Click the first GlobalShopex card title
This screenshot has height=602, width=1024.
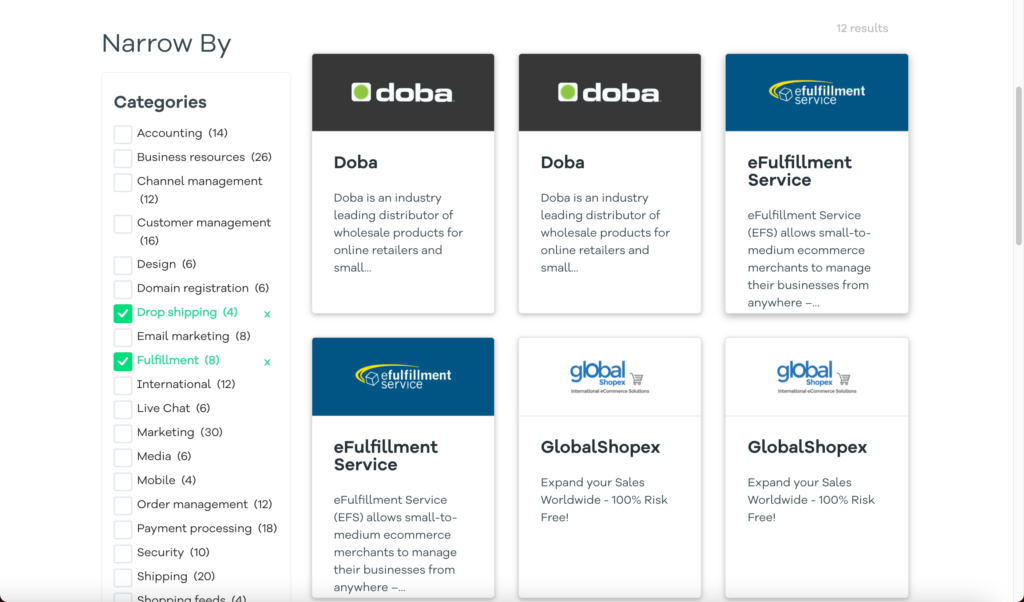pyautogui.click(x=600, y=447)
